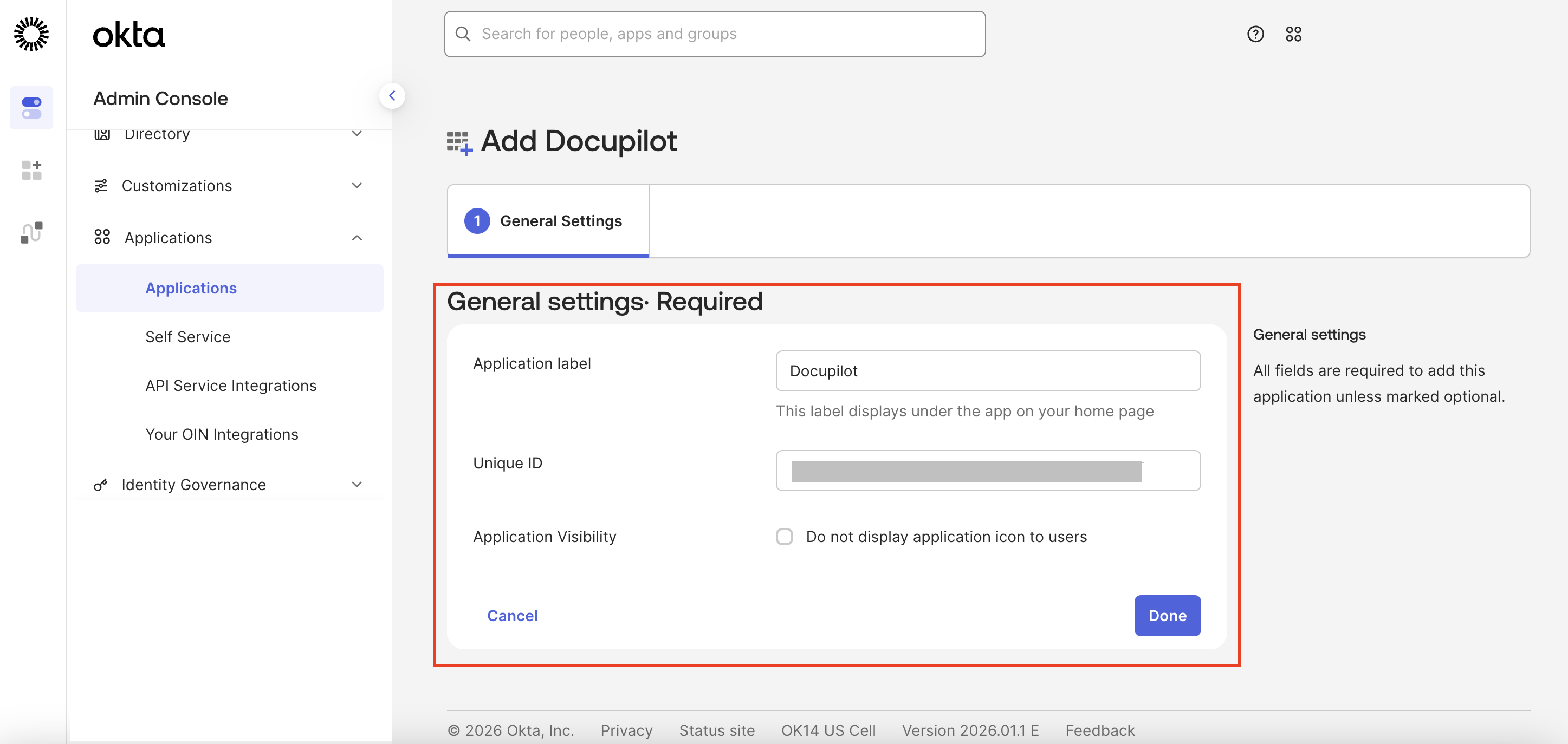Open the Status site footer link

pos(716,730)
